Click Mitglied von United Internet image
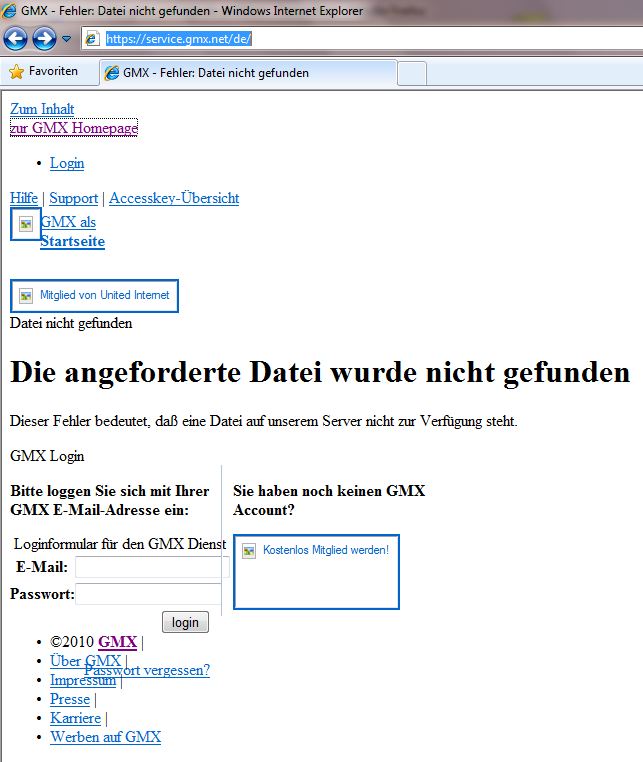The width and height of the screenshot is (643, 762). 94,295
